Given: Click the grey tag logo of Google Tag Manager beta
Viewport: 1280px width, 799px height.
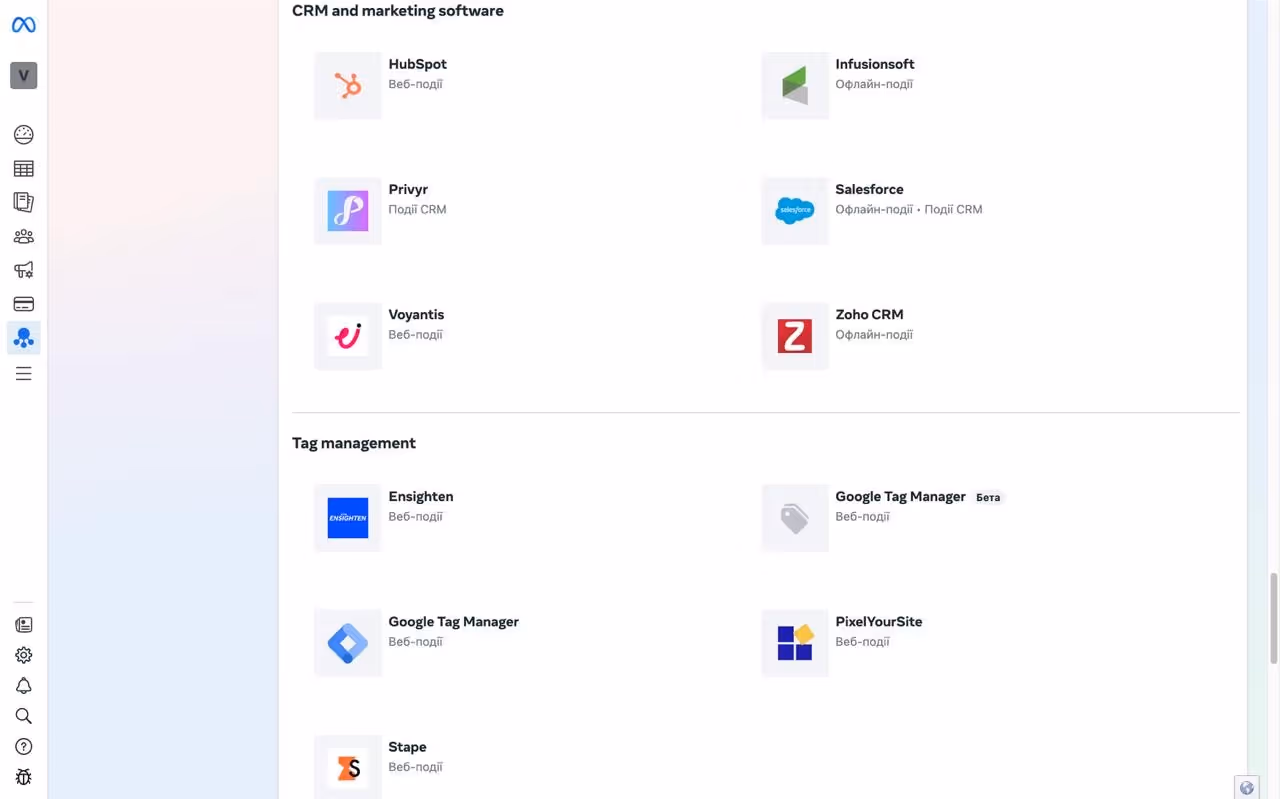Looking at the screenshot, I should [x=795, y=518].
